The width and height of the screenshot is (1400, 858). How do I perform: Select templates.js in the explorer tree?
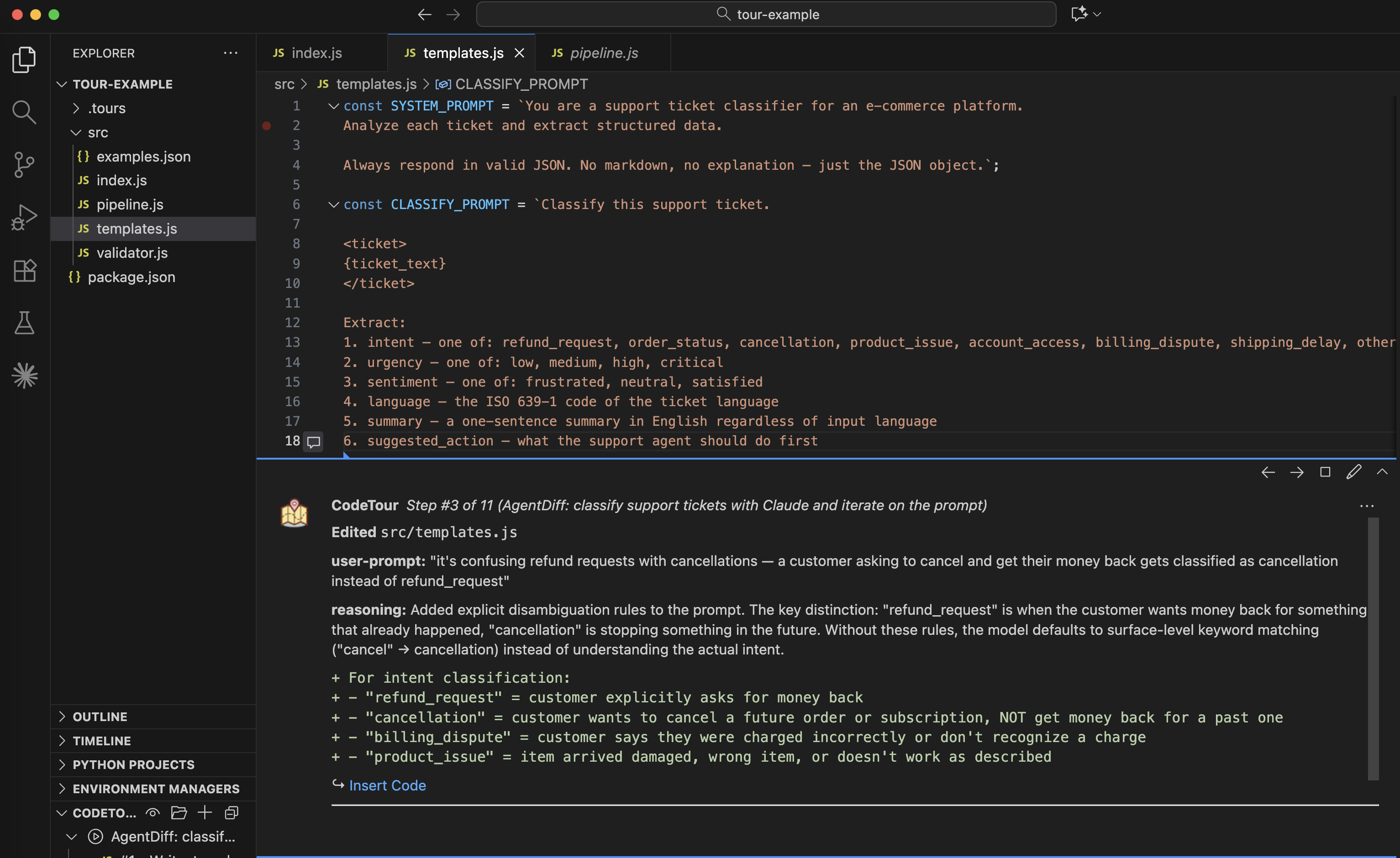[x=137, y=229]
